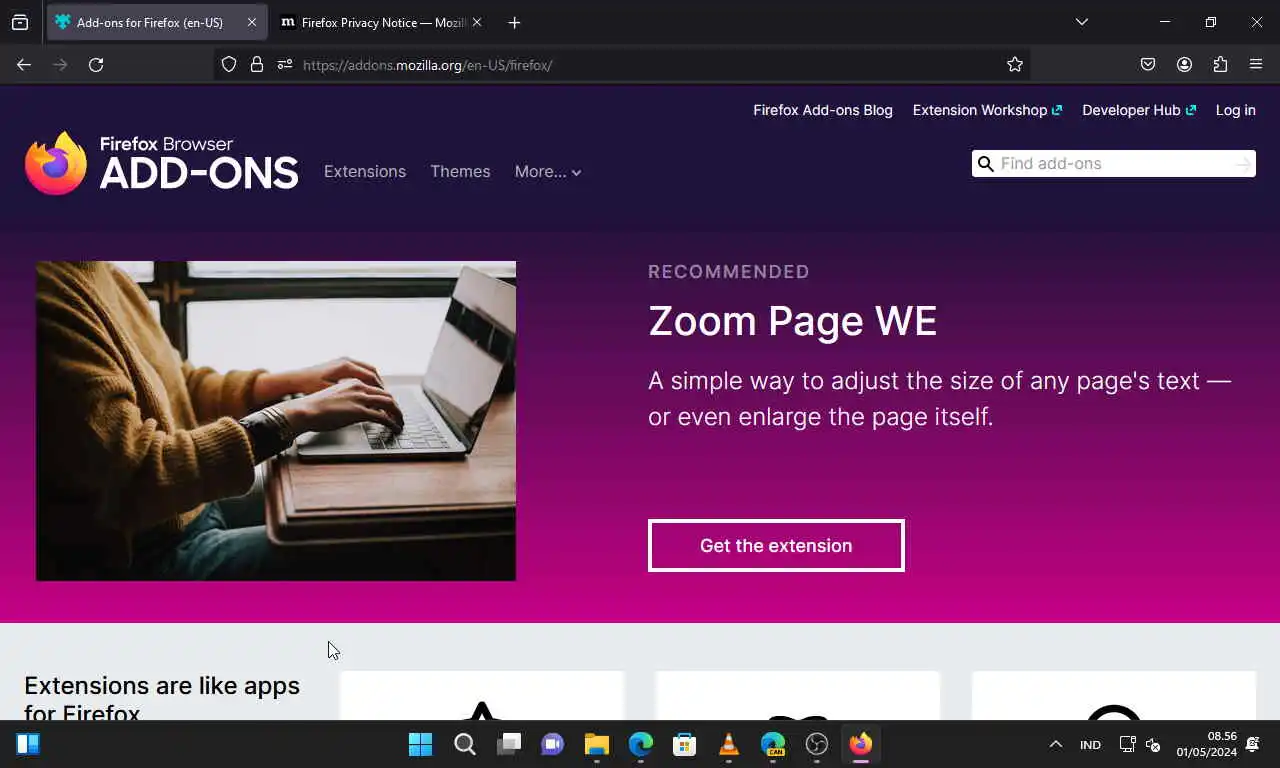Open the chat app on taskbar

[553, 744]
